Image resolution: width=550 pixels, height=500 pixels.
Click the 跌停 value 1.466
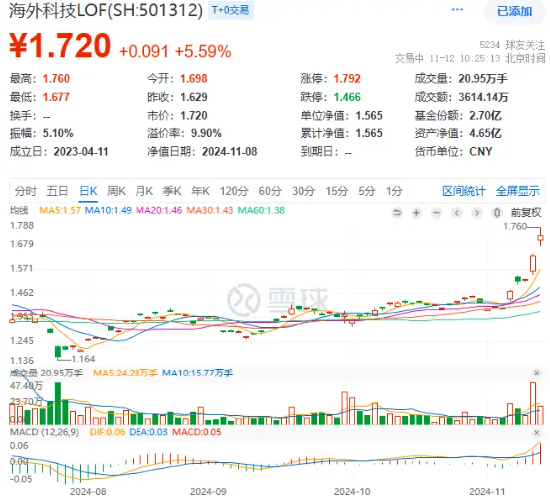[347, 97]
